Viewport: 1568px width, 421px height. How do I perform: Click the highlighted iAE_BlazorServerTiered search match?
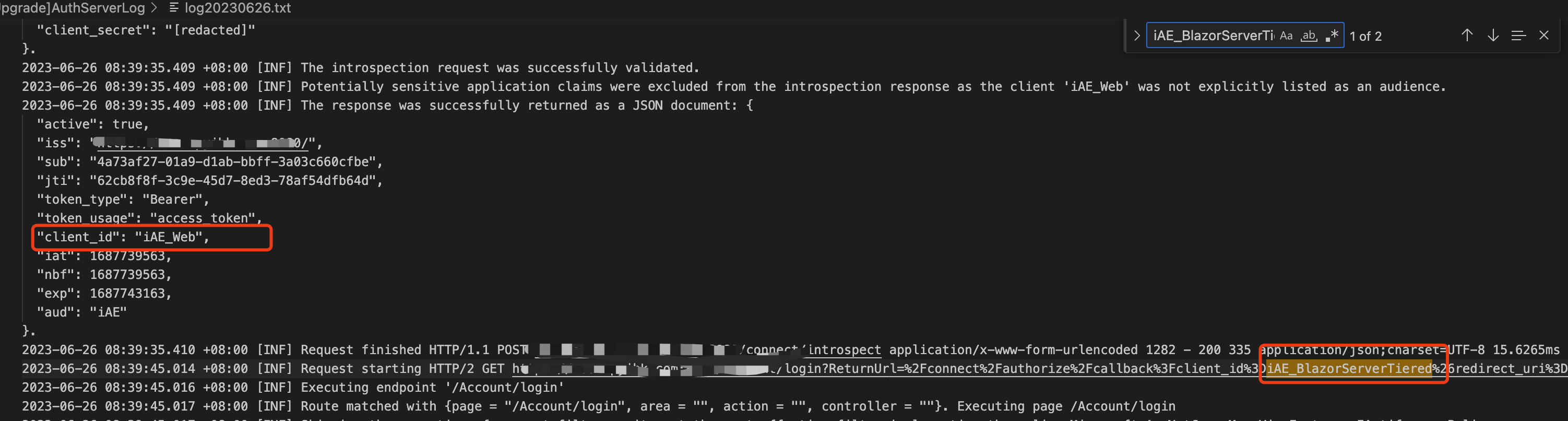coord(1348,369)
